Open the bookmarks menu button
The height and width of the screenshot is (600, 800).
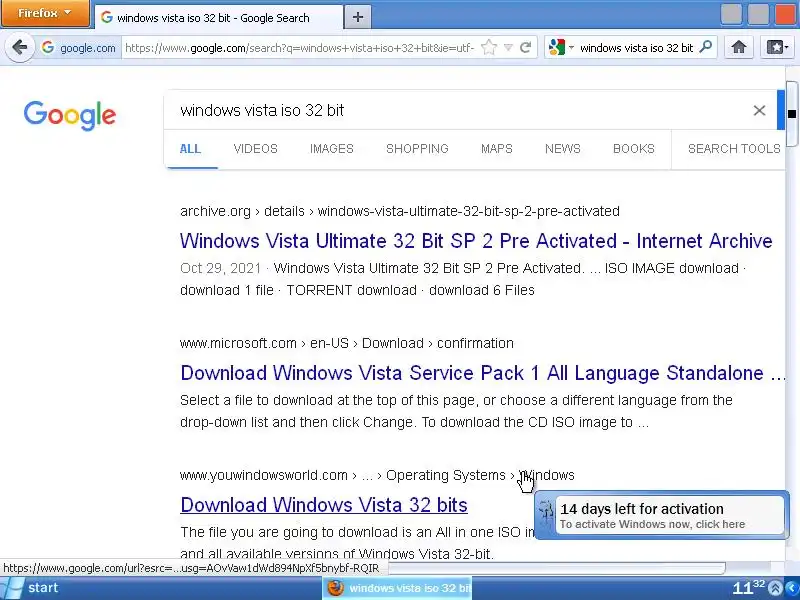(778, 47)
